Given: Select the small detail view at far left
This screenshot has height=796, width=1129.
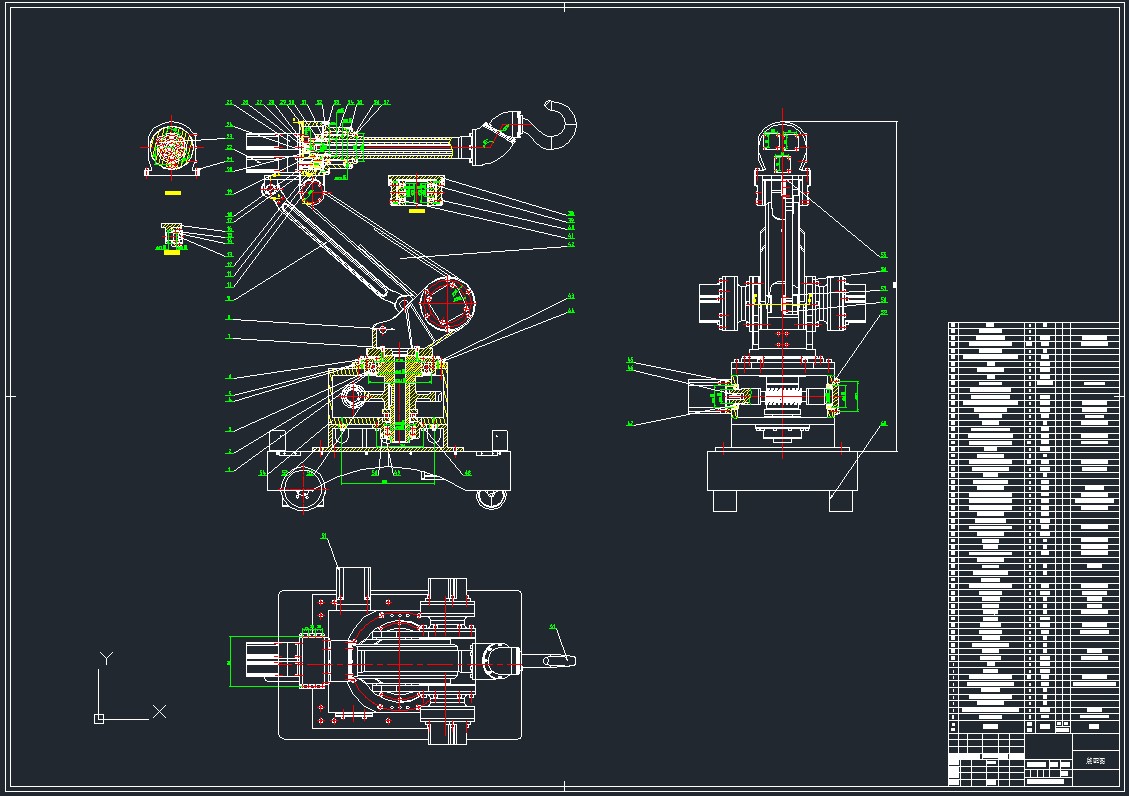Looking at the screenshot, I should [172, 236].
